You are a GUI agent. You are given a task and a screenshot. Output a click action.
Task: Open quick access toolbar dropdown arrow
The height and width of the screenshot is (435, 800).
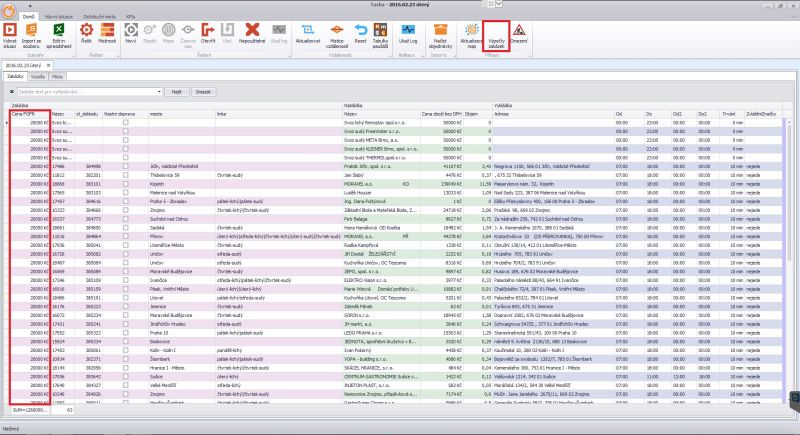click(30, 6)
